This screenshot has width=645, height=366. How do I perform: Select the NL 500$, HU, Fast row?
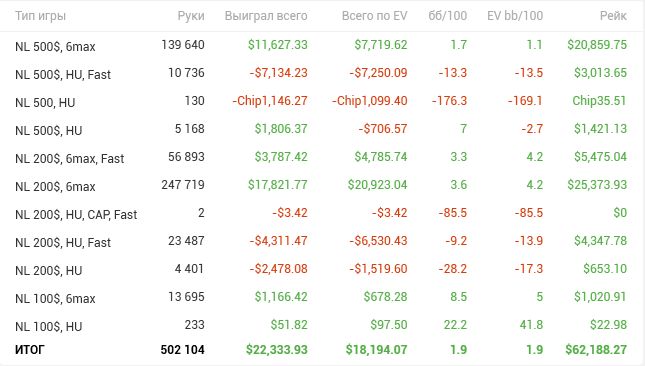[321, 74]
